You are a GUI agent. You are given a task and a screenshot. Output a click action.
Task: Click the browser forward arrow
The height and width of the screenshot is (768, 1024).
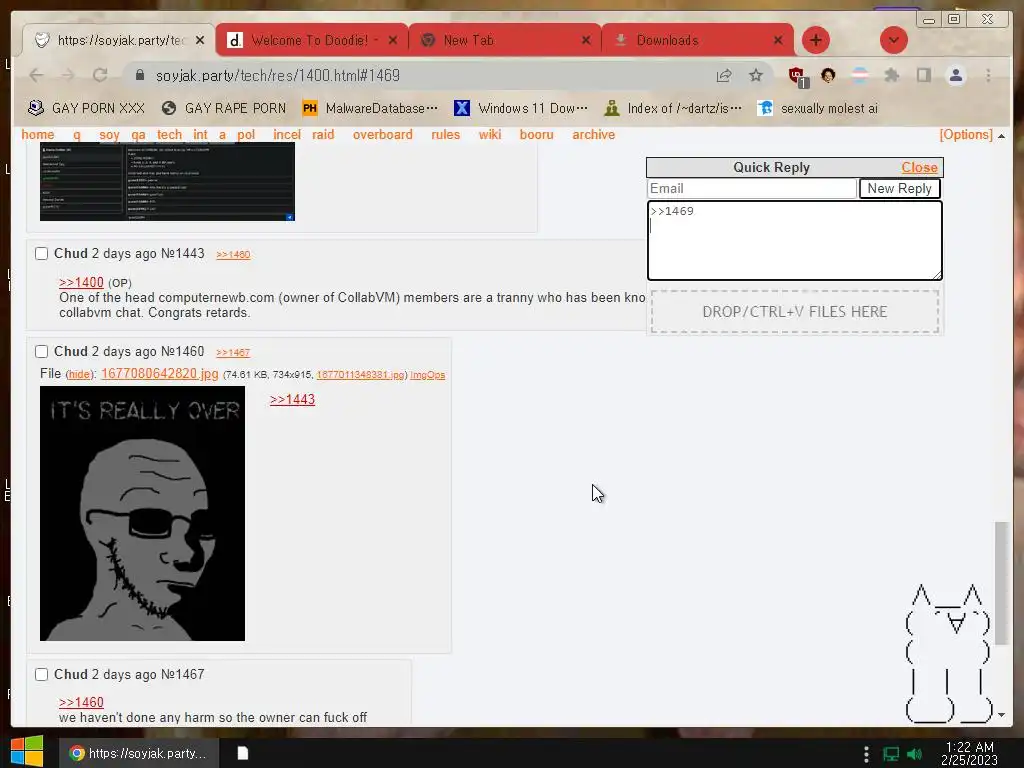[68, 76]
